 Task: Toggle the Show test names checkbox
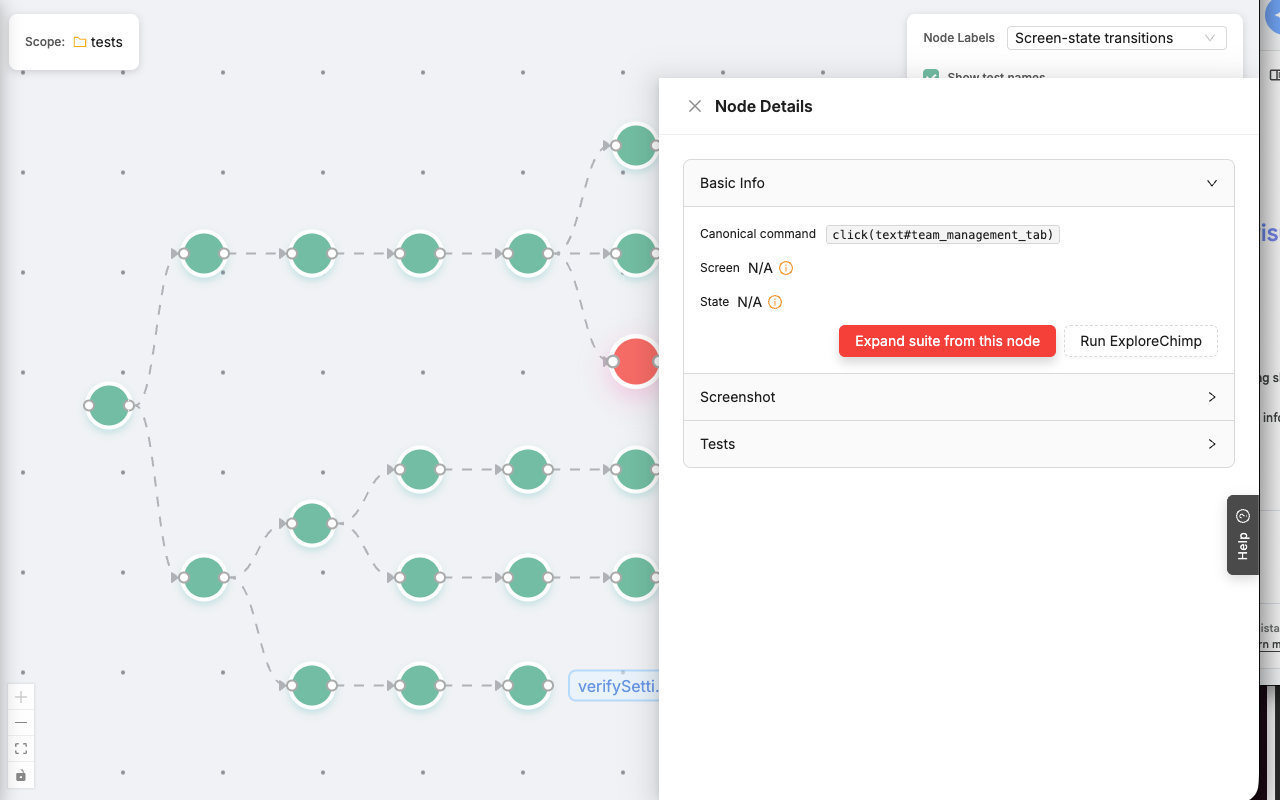click(x=931, y=76)
